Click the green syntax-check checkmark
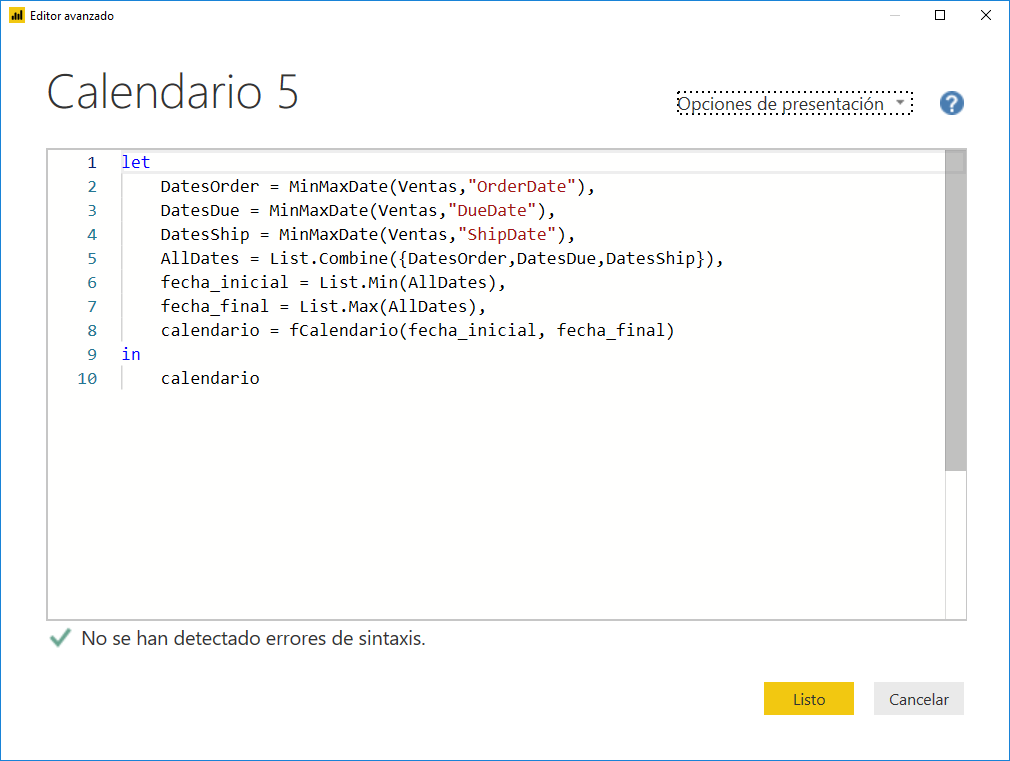This screenshot has width=1010, height=761. (59, 638)
